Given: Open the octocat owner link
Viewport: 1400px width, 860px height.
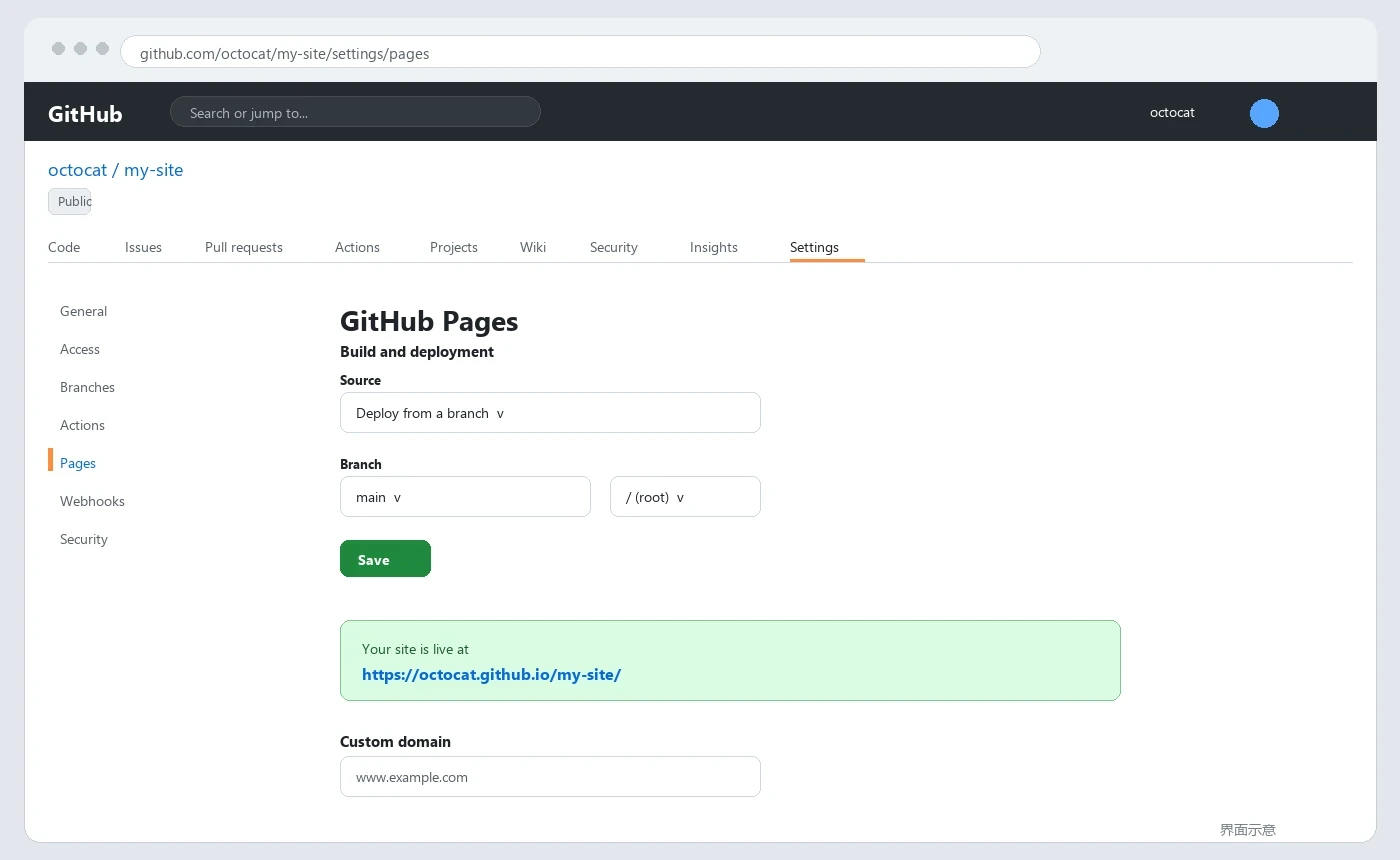Looking at the screenshot, I should click(77, 170).
